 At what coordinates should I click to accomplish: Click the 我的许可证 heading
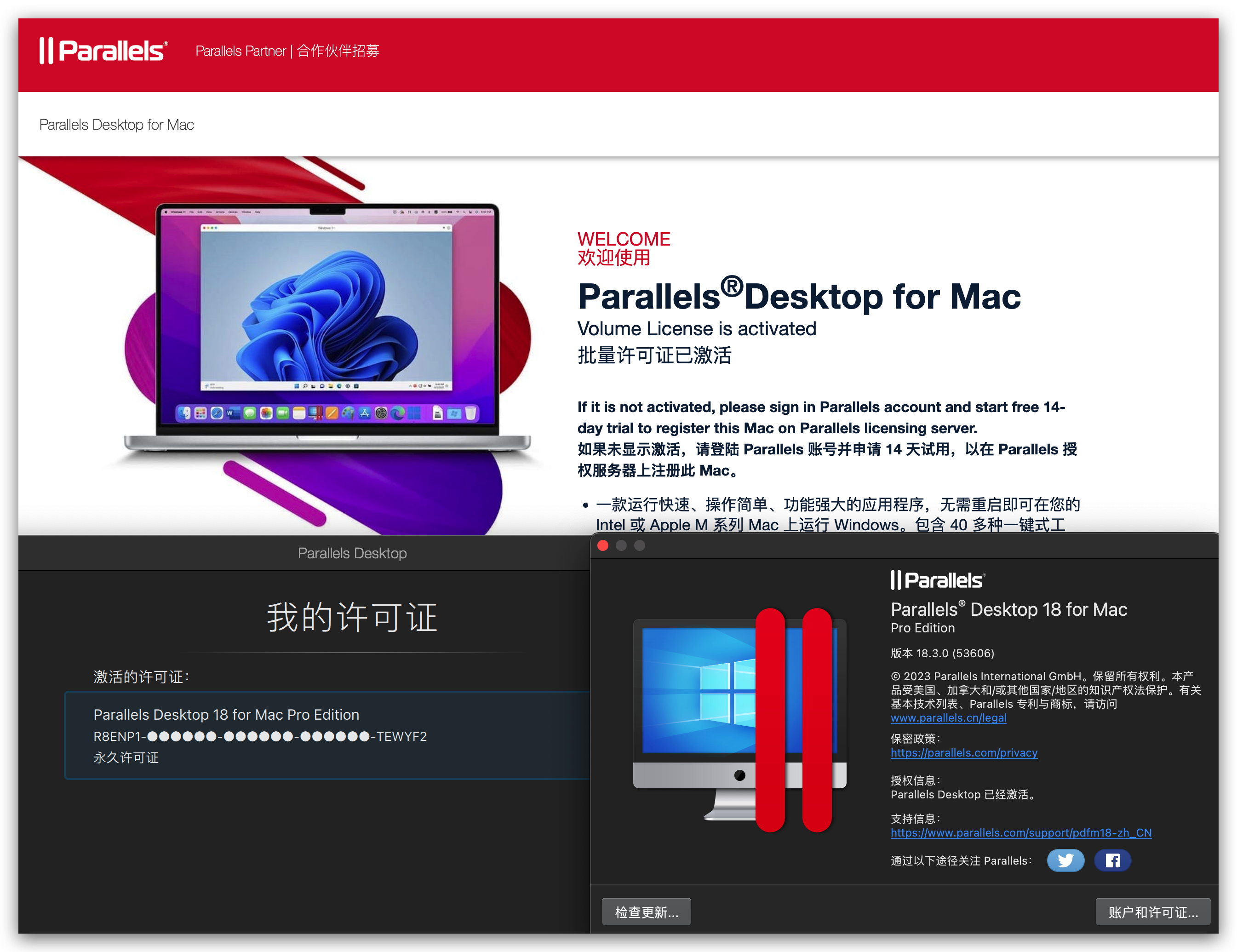coord(352,617)
